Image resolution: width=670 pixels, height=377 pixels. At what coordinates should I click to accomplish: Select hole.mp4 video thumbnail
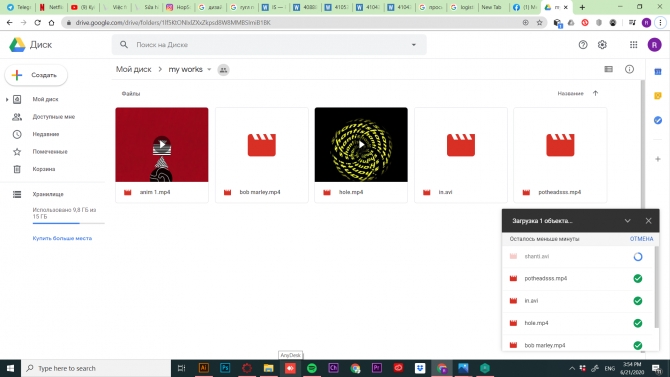[361, 144]
